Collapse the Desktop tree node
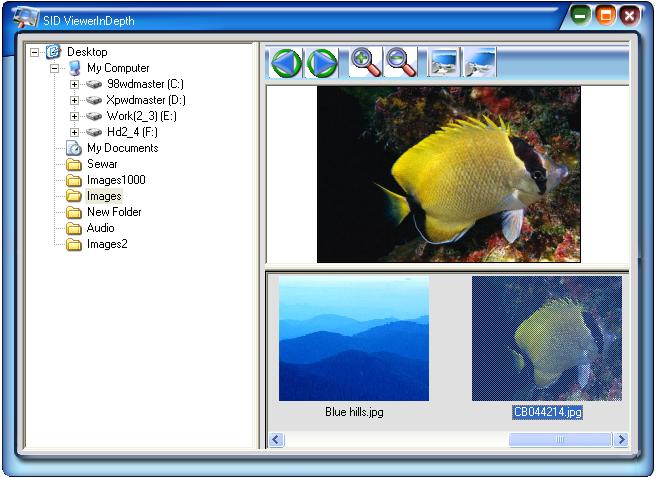Screen dimensions: 656x478 click(x=35, y=52)
